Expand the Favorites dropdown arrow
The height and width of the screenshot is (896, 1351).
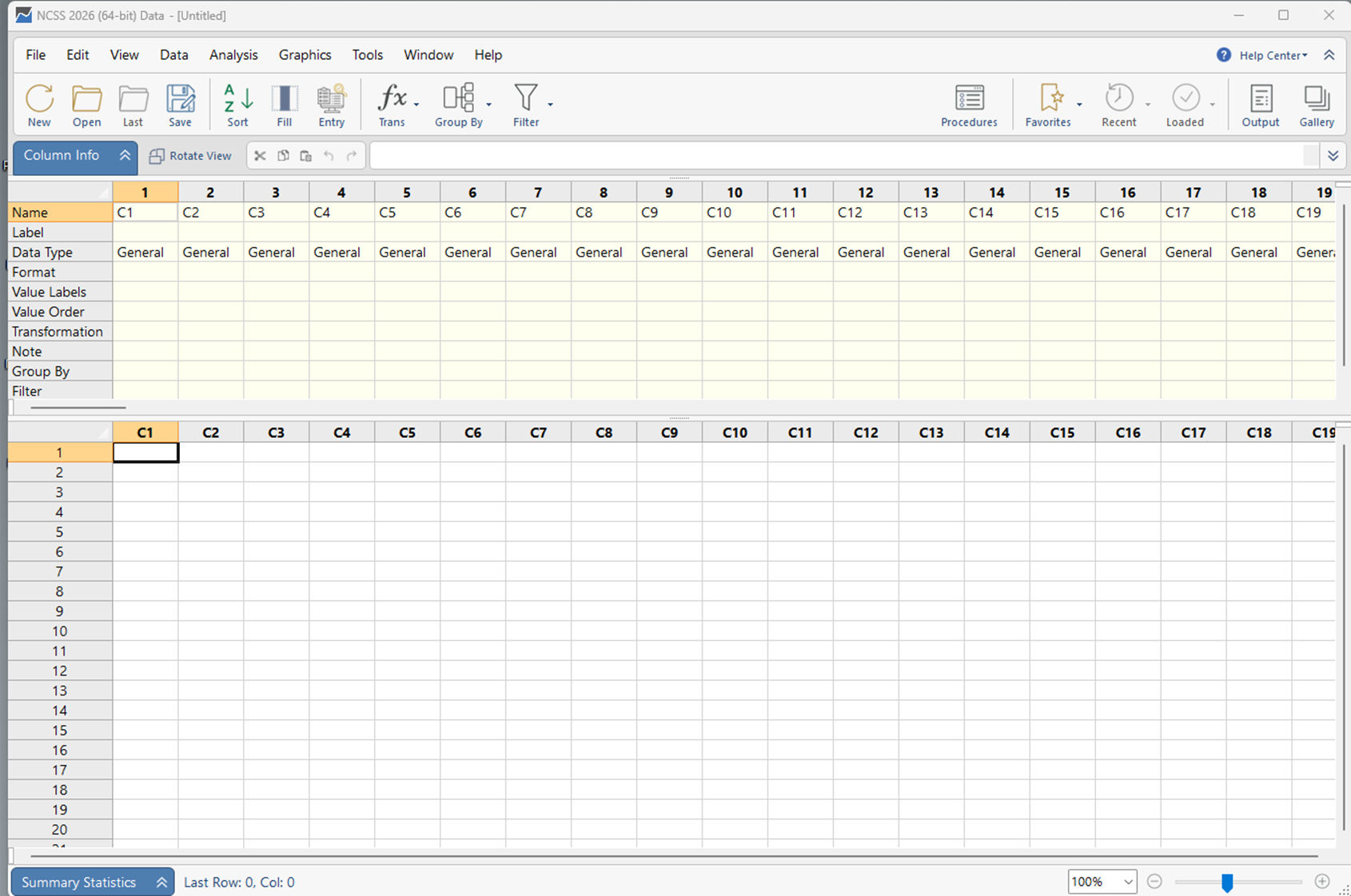(1079, 105)
